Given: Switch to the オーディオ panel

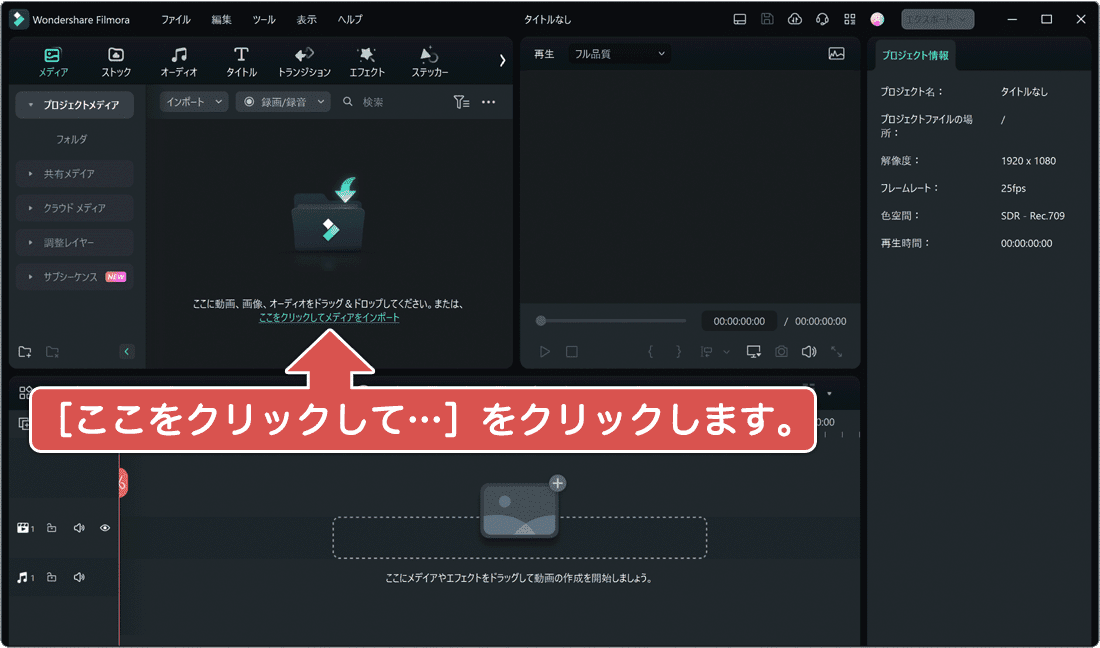Looking at the screenshot, I should click(179, 60).
